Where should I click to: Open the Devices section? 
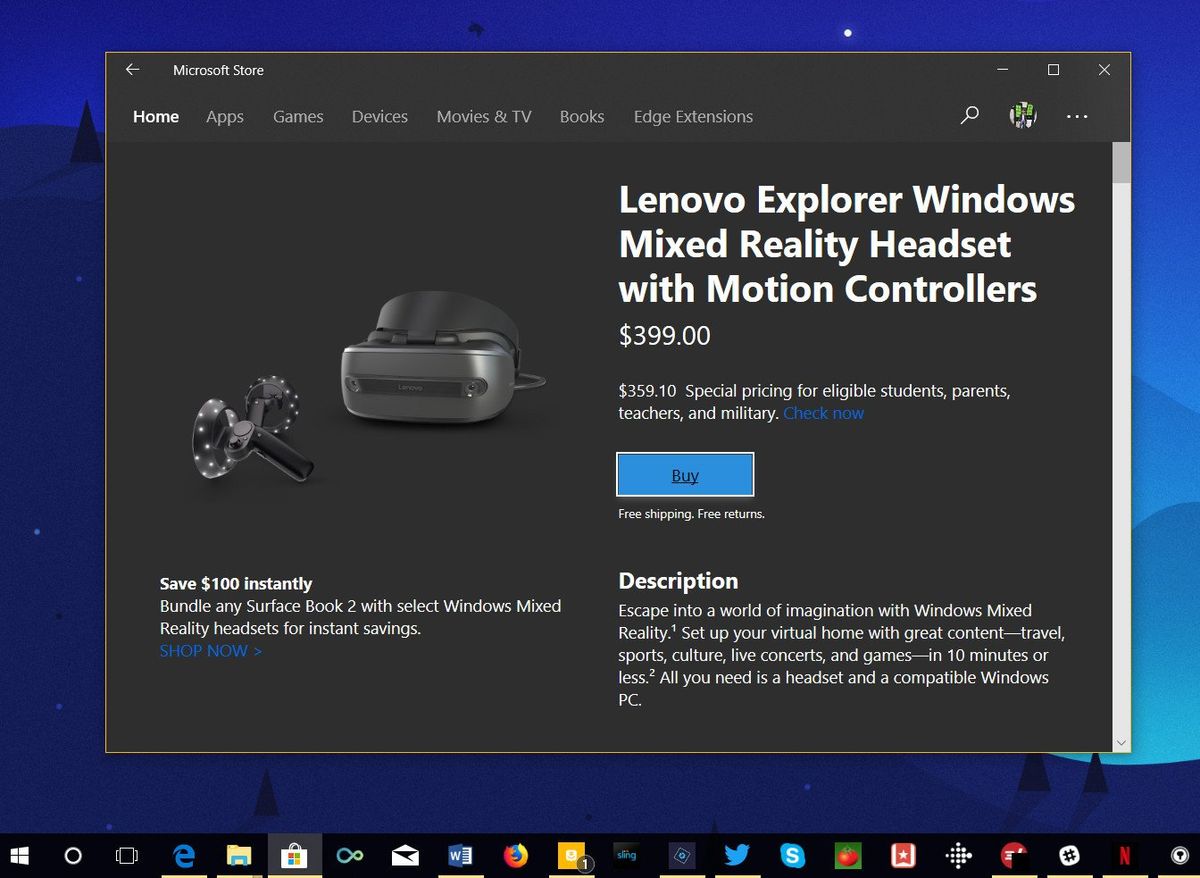click(379, 117)
